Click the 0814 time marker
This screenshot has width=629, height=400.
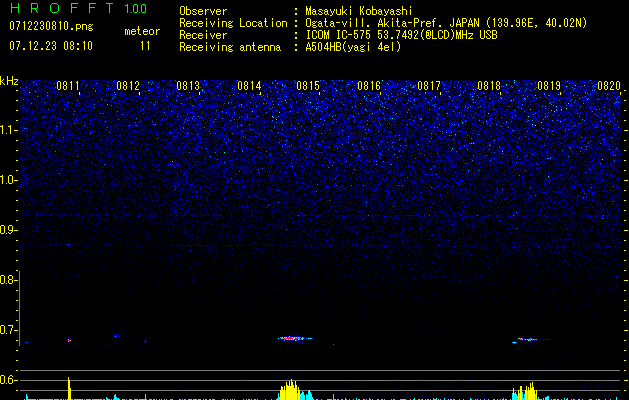click(x=249, y=86)
